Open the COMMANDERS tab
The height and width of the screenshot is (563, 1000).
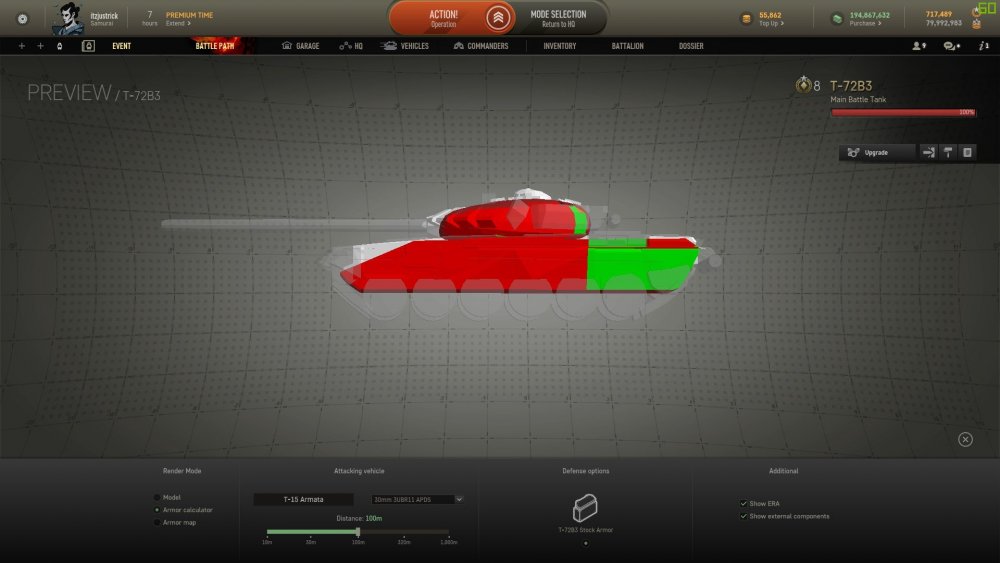[x=481, y=46]
